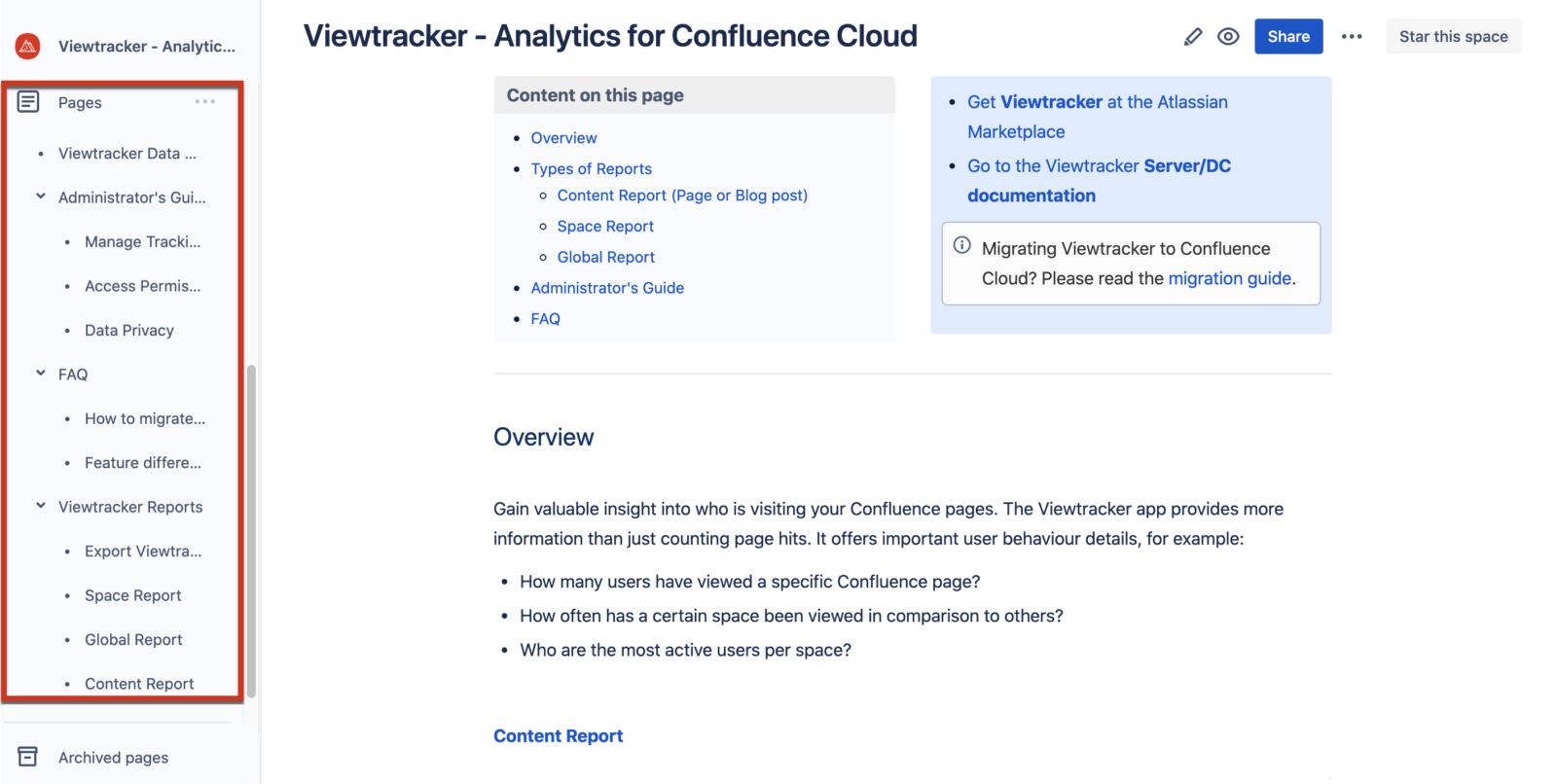Click the Share button

tap(1288, 36)
